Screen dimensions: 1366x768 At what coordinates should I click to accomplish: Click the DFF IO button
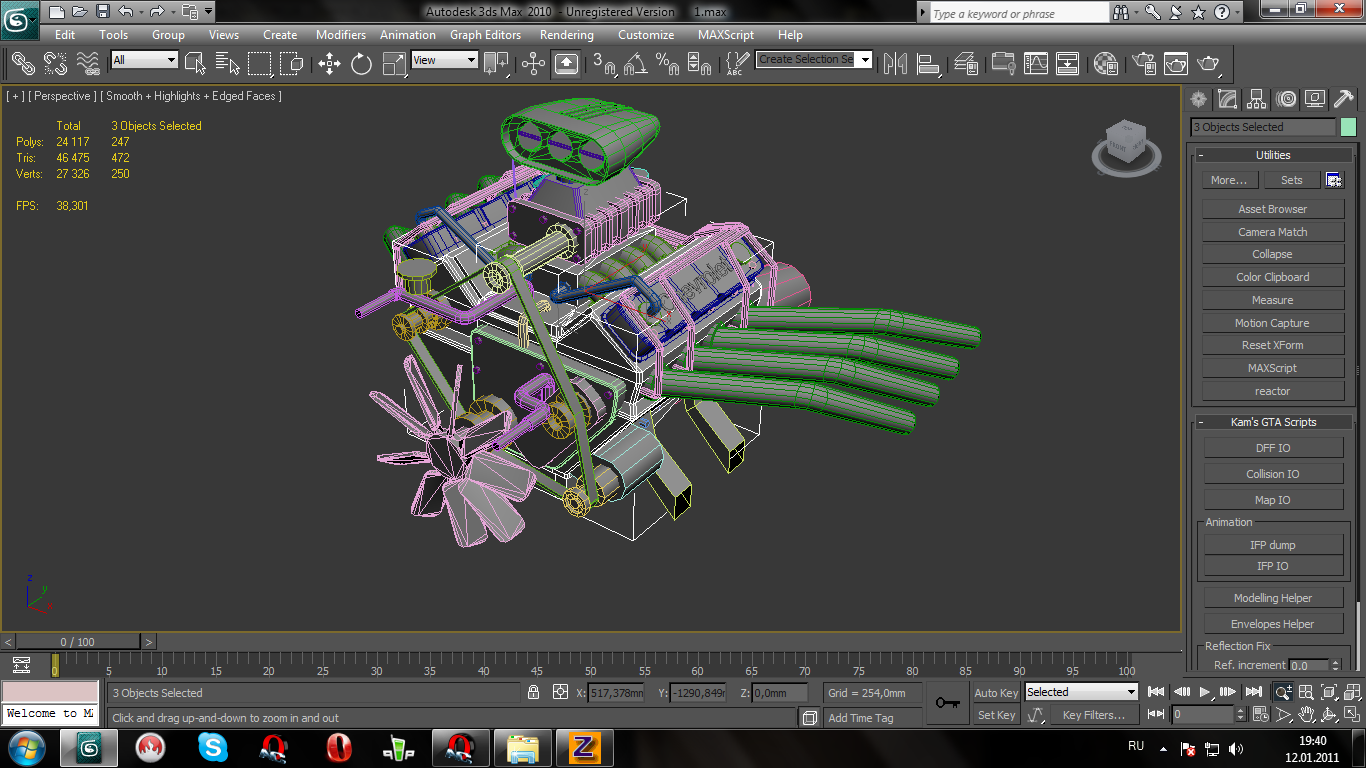pos(1272,448)
